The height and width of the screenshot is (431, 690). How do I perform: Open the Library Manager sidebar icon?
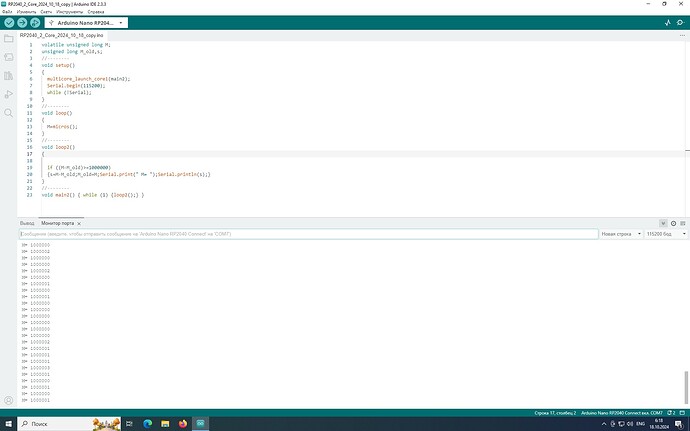point(8,76)
